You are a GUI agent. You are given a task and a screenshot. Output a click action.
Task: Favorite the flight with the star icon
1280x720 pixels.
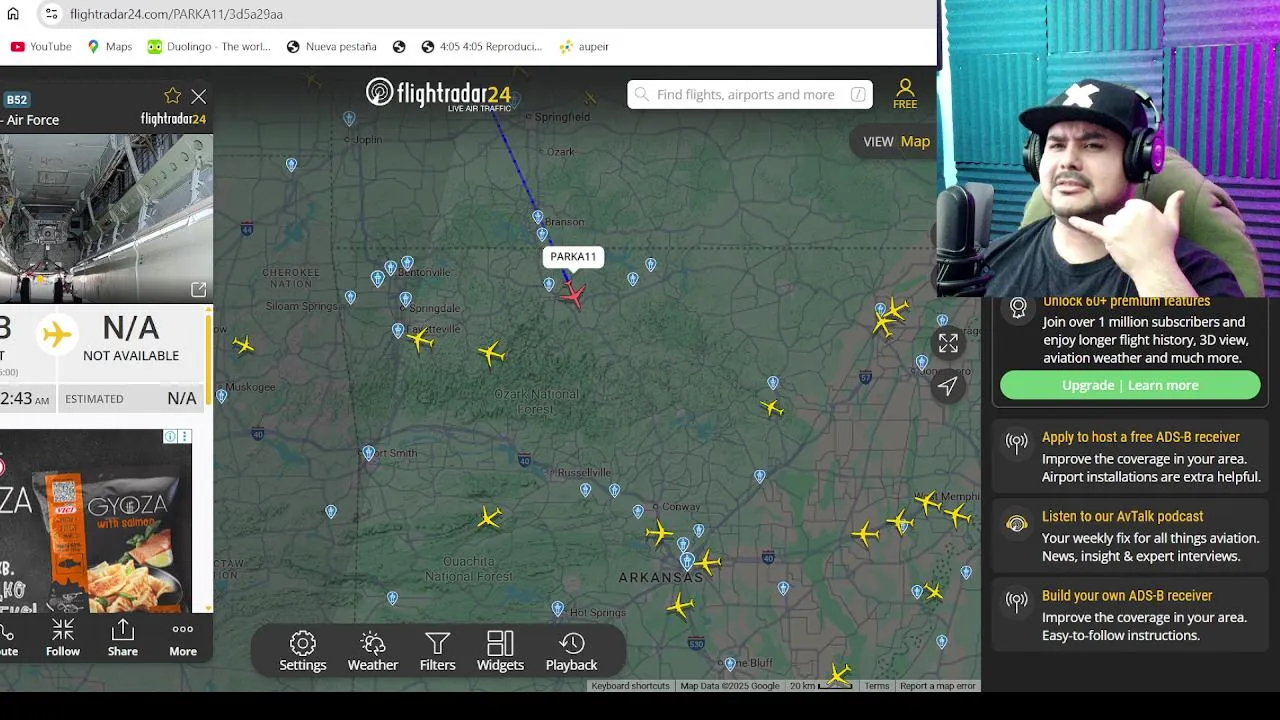[173, 96]
